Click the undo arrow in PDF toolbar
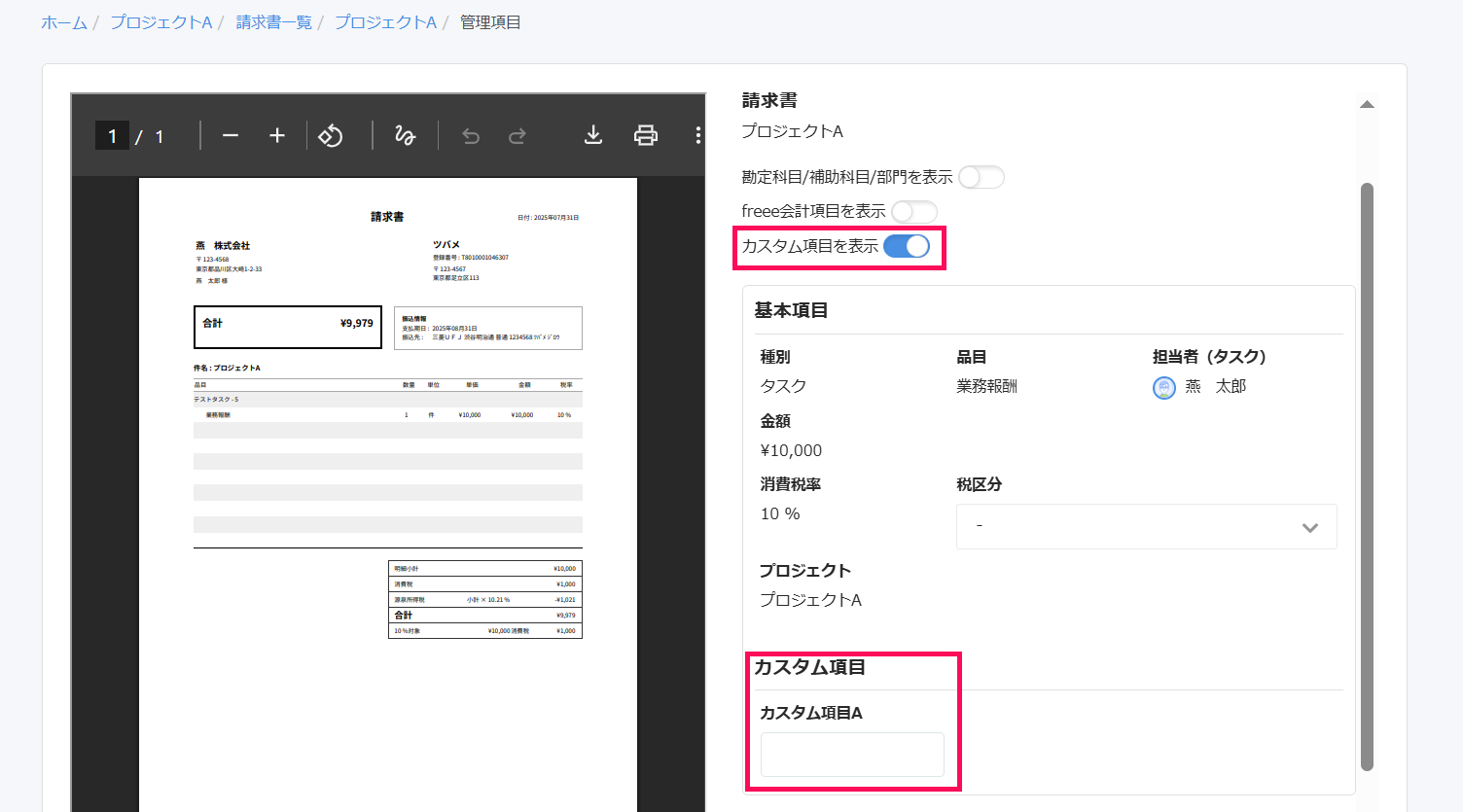The height and width of the screenshot is (812, 1463). click(x=471, y=135)
